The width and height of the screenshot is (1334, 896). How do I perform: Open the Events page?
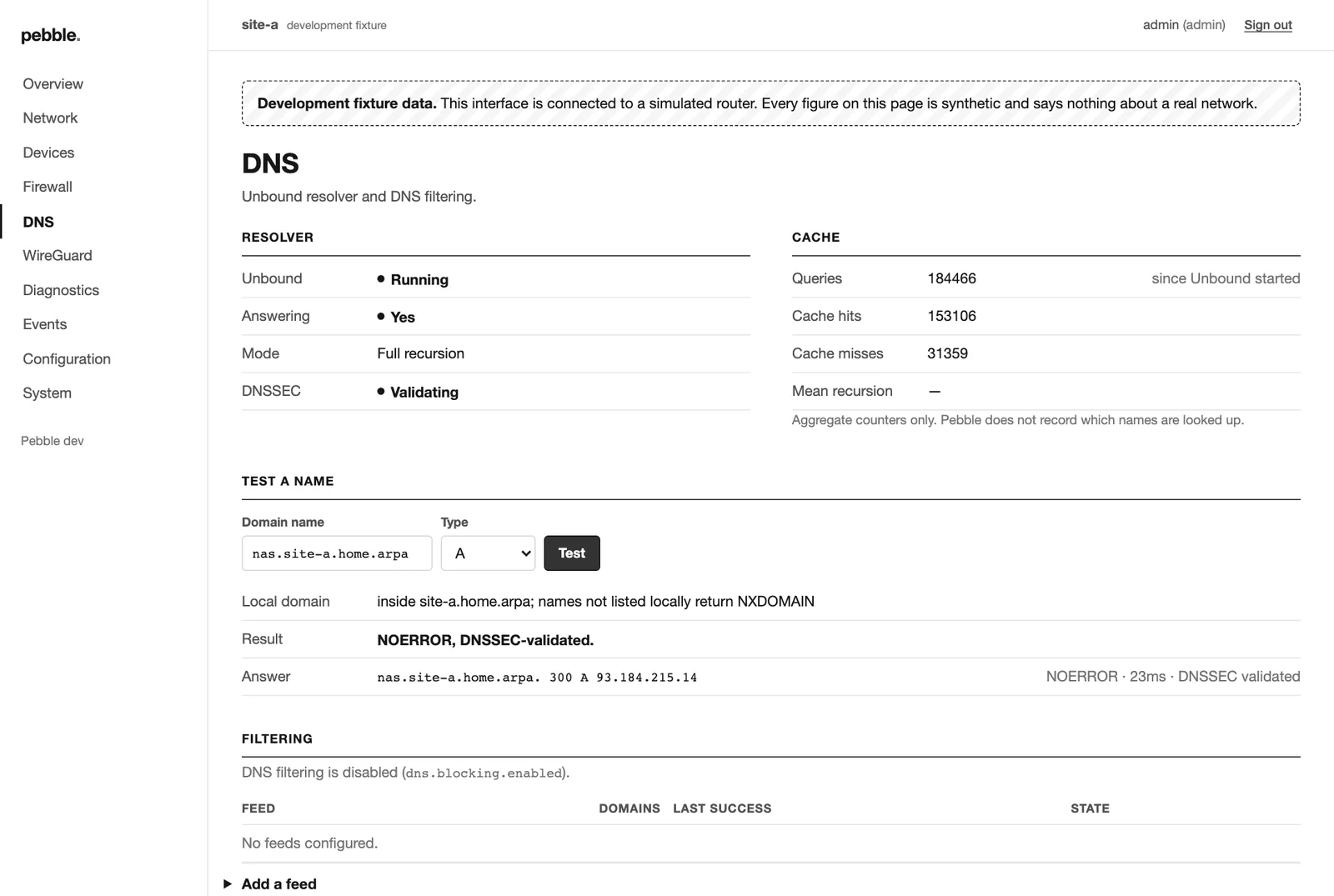[45, 324]
